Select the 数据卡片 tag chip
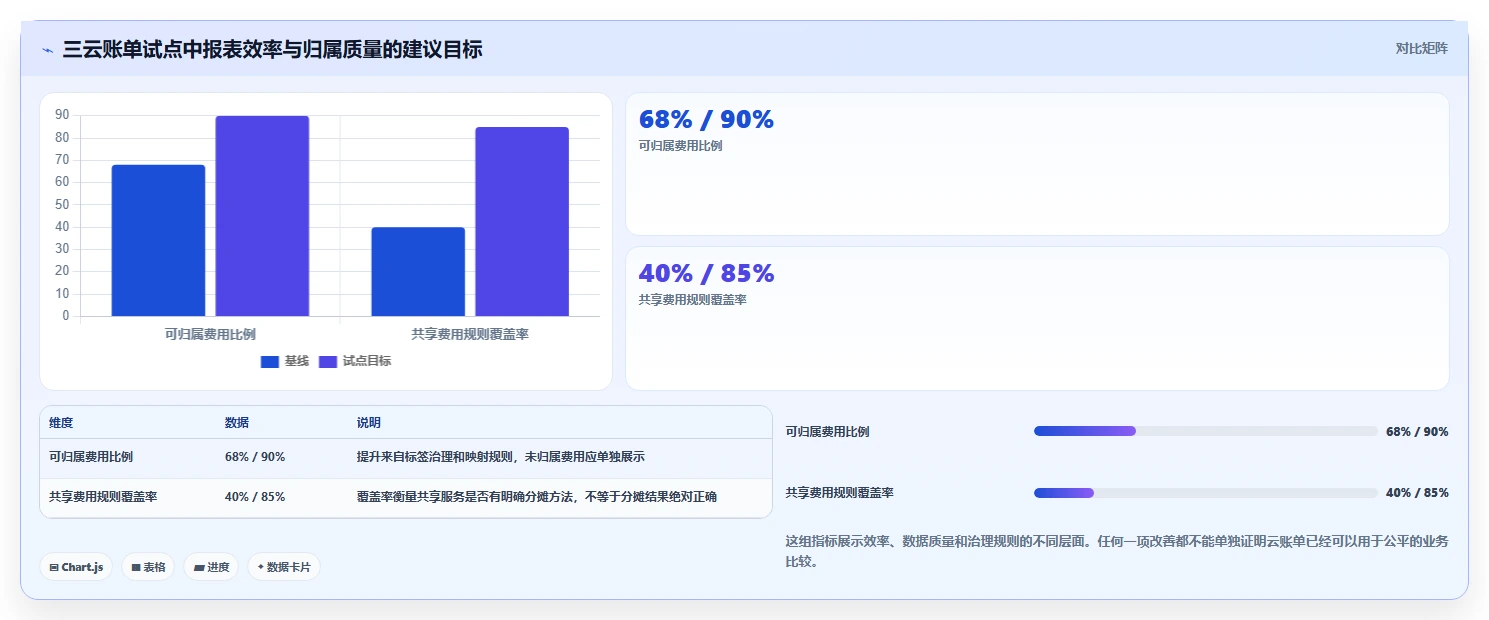Screen dimensions: 1489x620 point(284,567)
